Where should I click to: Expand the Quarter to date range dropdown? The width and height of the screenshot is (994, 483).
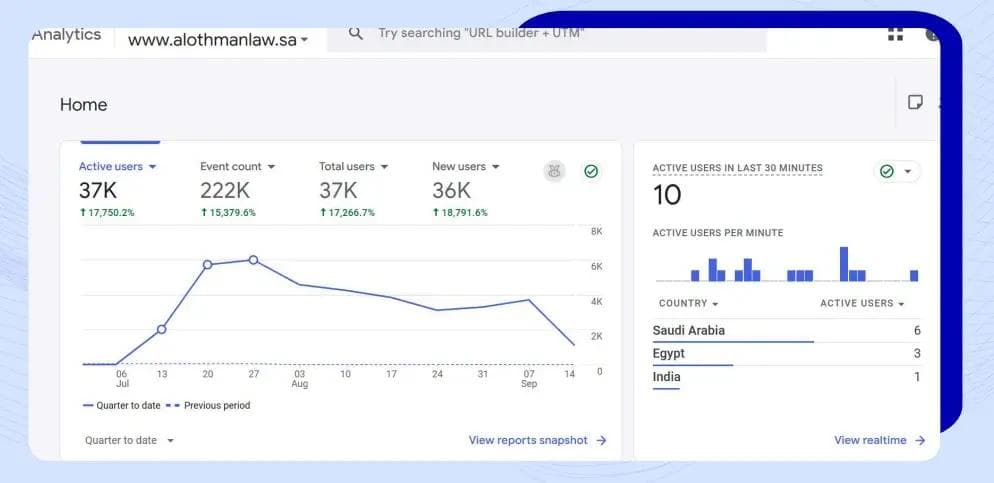(129, 440)
